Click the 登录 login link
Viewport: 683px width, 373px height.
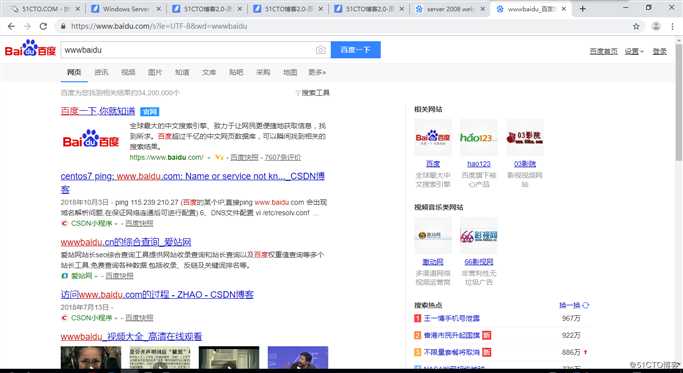tap(659, 51)
